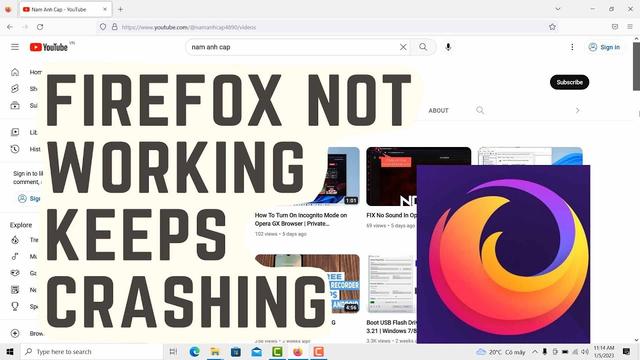Open Microsoft Store from taskbar

(x=236, y=351)
